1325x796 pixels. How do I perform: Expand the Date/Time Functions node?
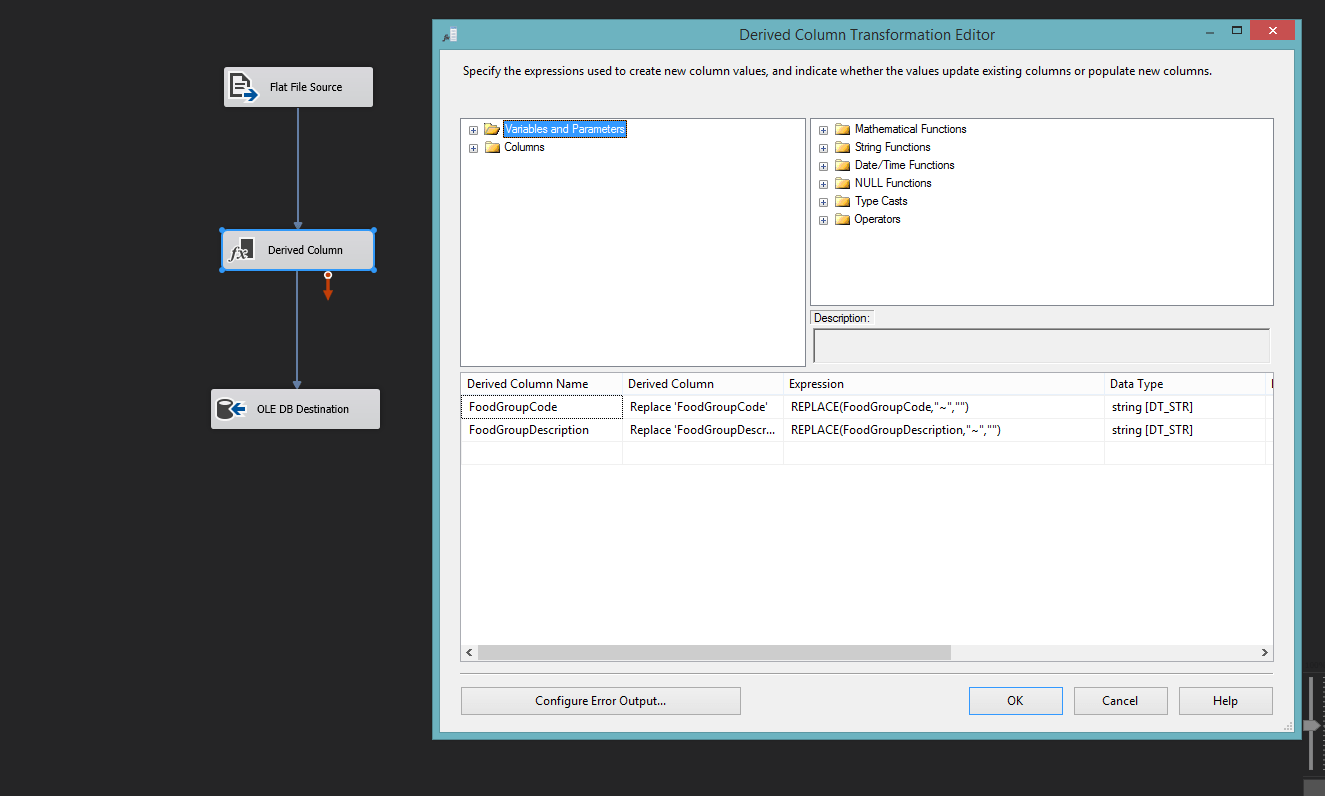point(823,166)
